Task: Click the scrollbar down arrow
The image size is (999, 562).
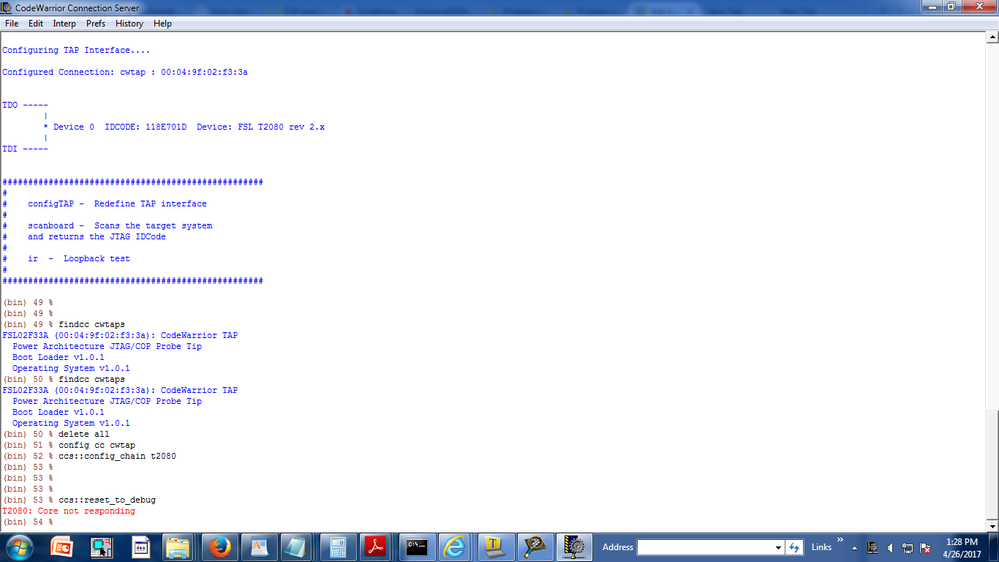Action: tap(992, 526)
